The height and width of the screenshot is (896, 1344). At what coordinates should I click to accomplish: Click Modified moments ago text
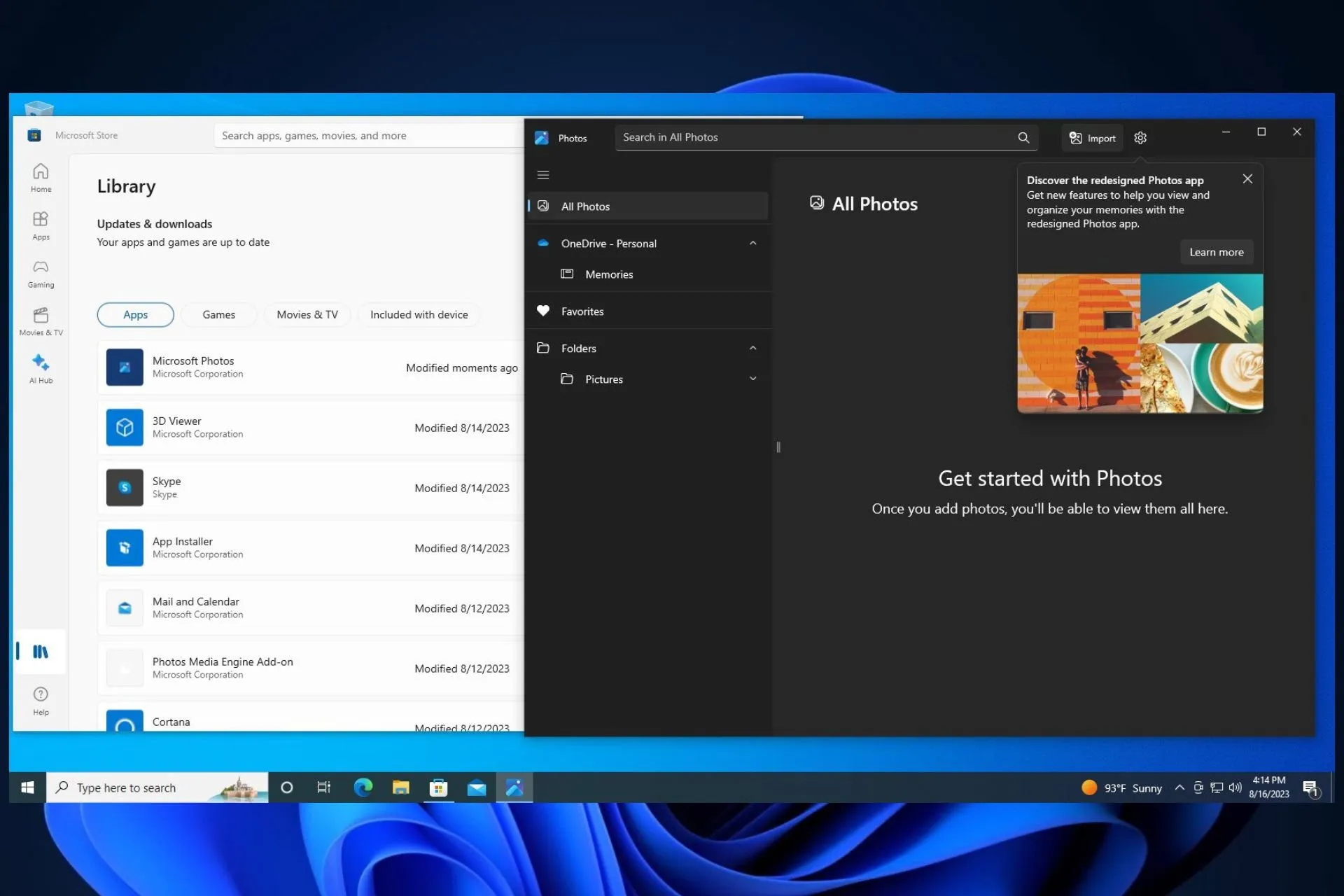coord(462,367)
